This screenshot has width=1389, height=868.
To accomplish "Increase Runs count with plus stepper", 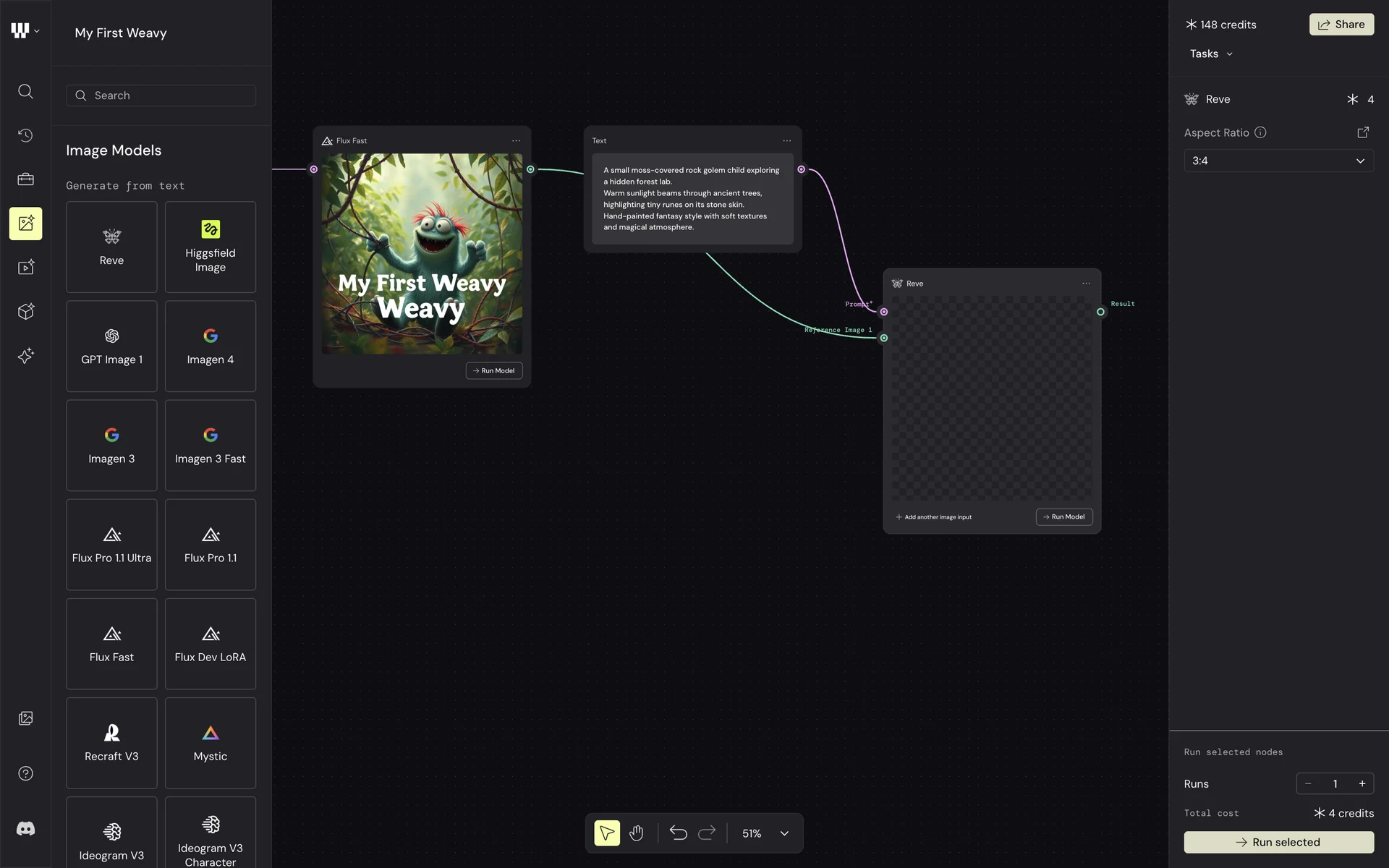I will [1362, 783].
